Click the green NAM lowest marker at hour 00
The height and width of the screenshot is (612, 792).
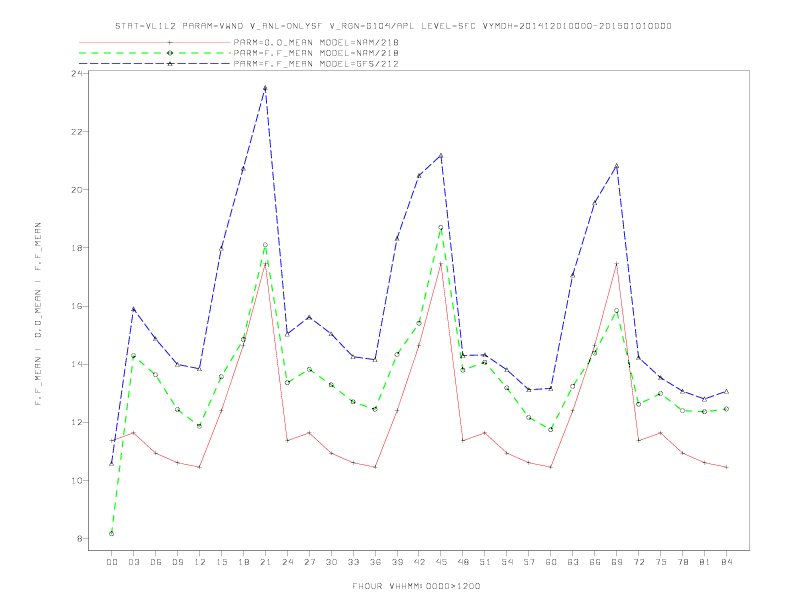[112, 534]
